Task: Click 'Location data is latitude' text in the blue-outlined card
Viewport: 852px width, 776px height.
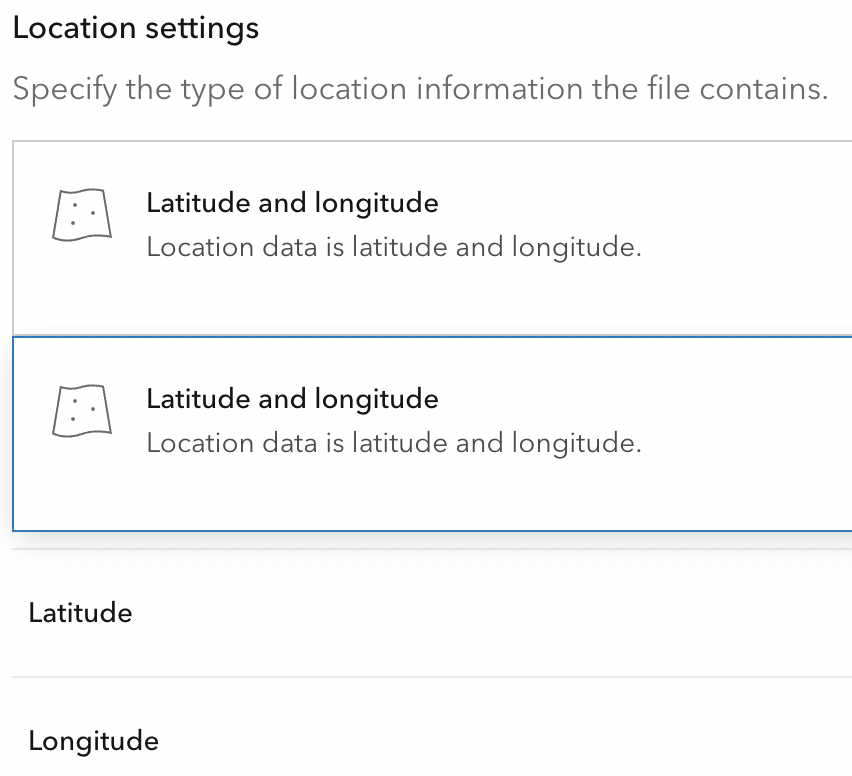Action: coord(394,443)
